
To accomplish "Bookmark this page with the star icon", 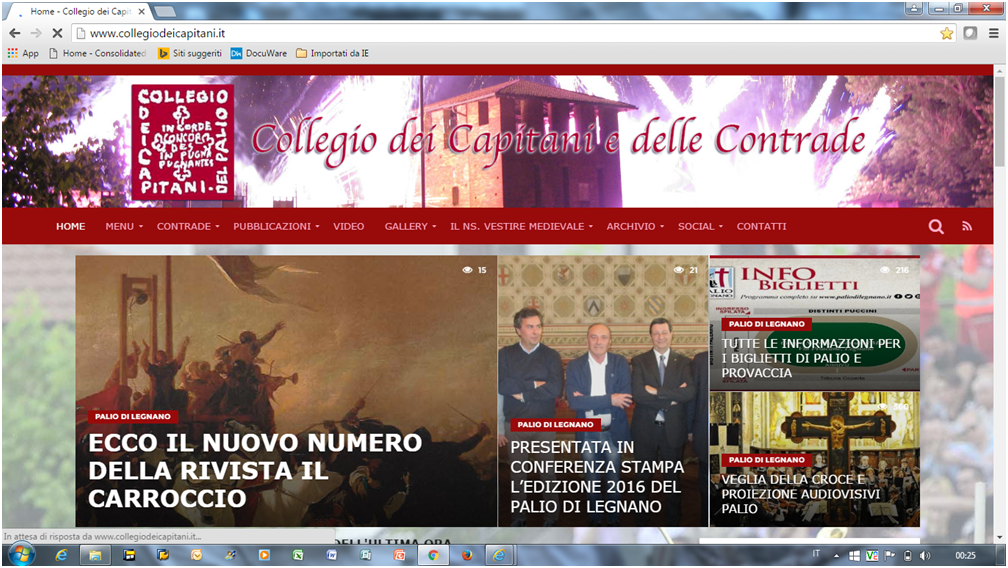I will (x=946, y=33).
